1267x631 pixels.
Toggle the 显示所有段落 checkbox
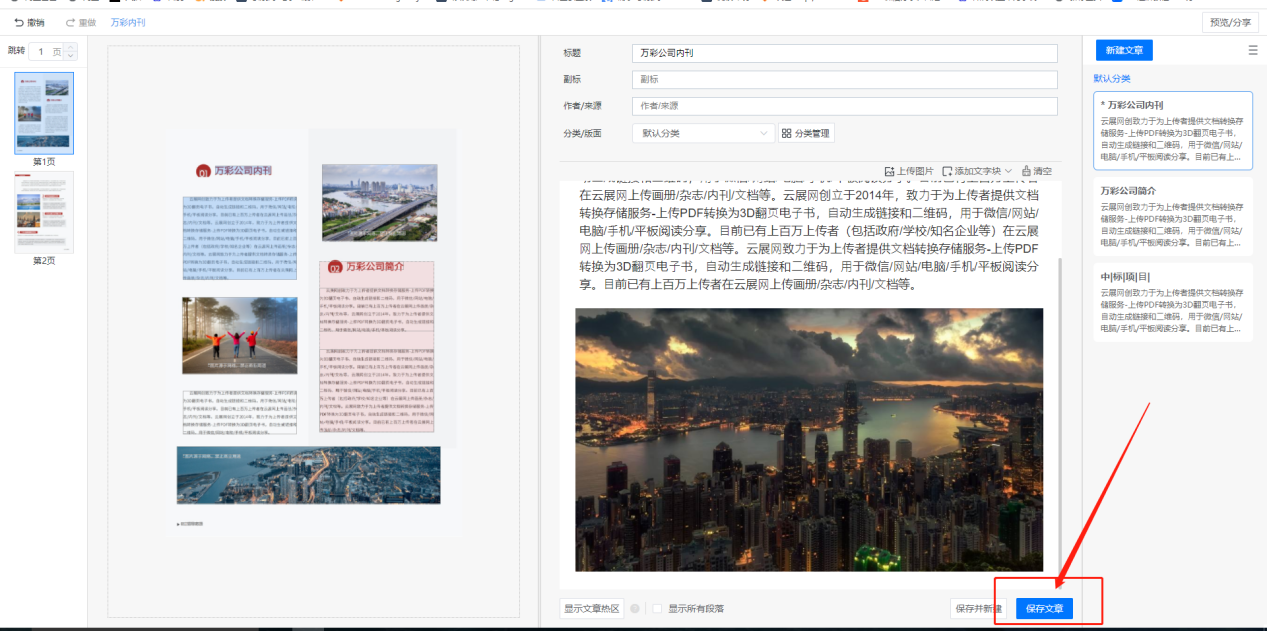(x=658, y=608)
